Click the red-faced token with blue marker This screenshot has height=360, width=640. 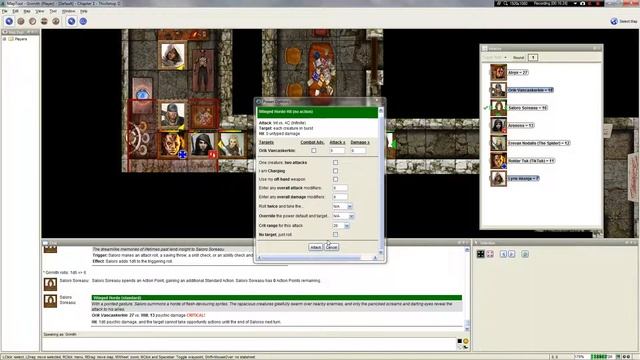[x=172, y=145]
